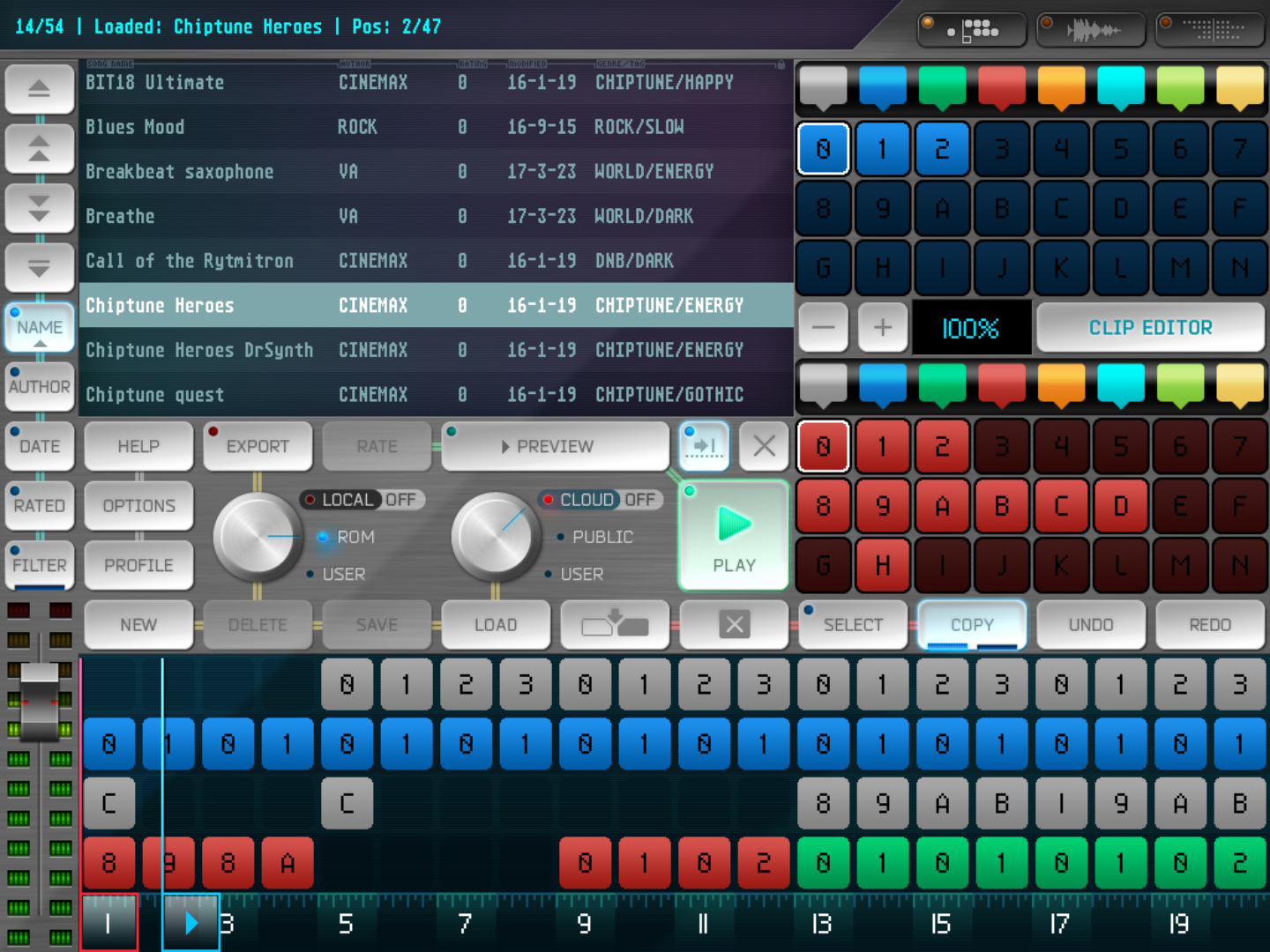
Task: Click the UNDO button
Action: (1091, 625)
